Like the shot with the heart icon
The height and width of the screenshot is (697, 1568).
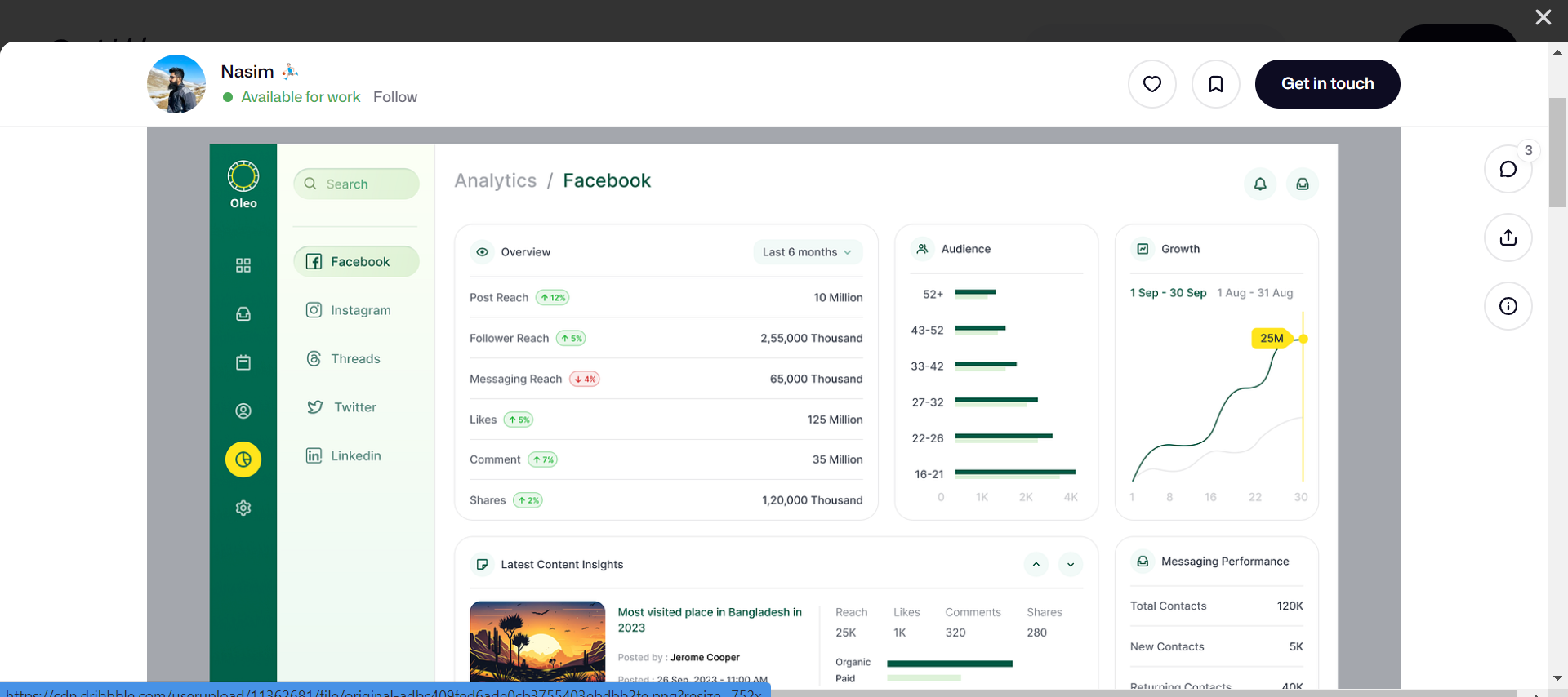point(1151,84)
